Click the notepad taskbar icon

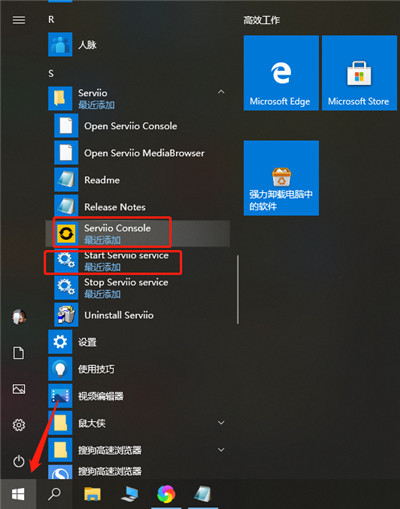click(203, 494)
